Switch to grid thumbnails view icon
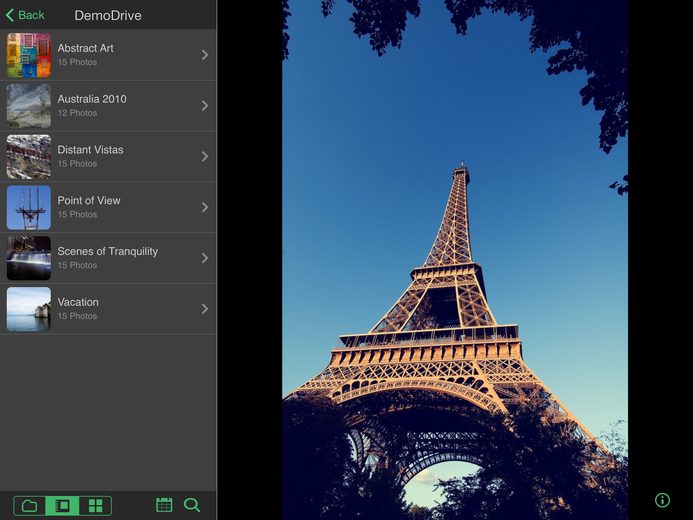 coord(95,505)
